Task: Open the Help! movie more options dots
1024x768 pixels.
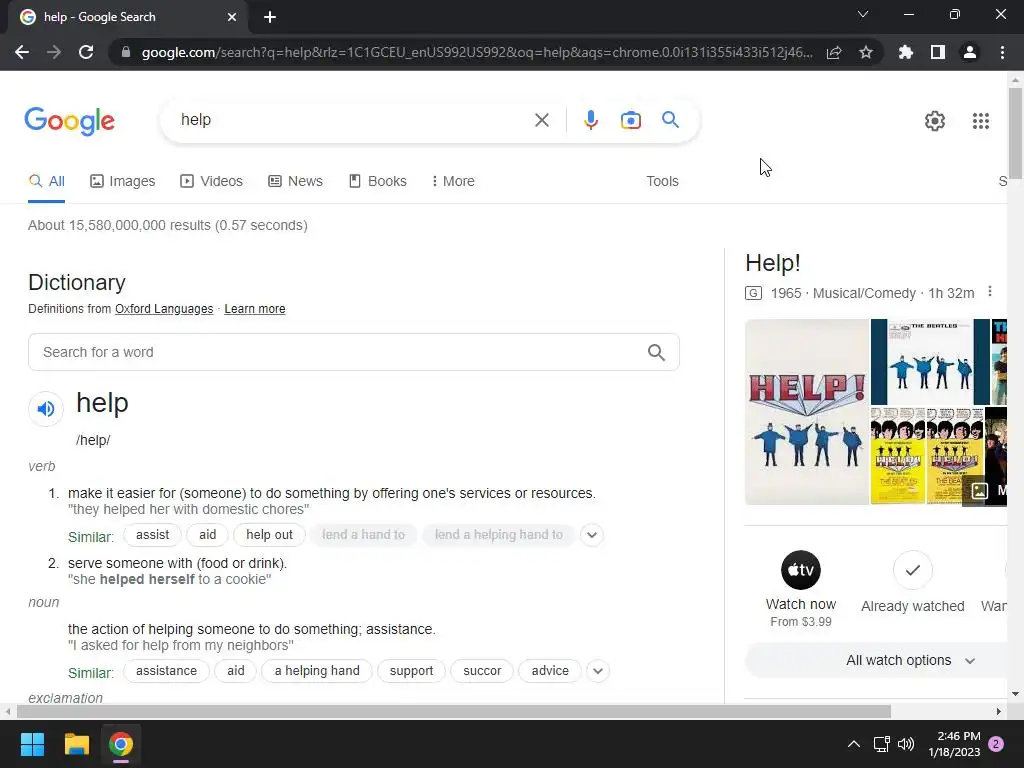Action: point(990,291)
